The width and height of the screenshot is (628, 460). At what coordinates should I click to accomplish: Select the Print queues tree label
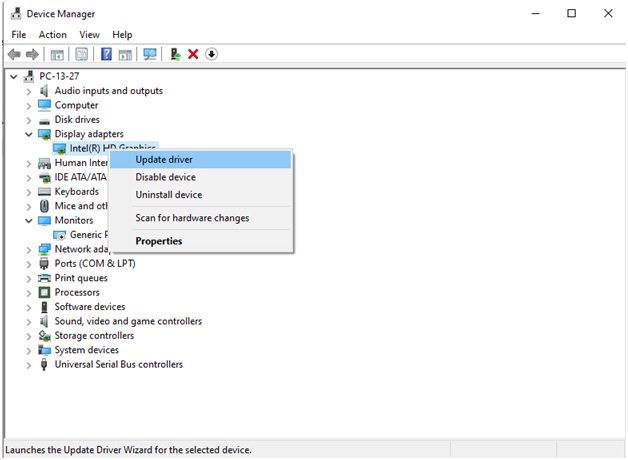coord(81,278)
